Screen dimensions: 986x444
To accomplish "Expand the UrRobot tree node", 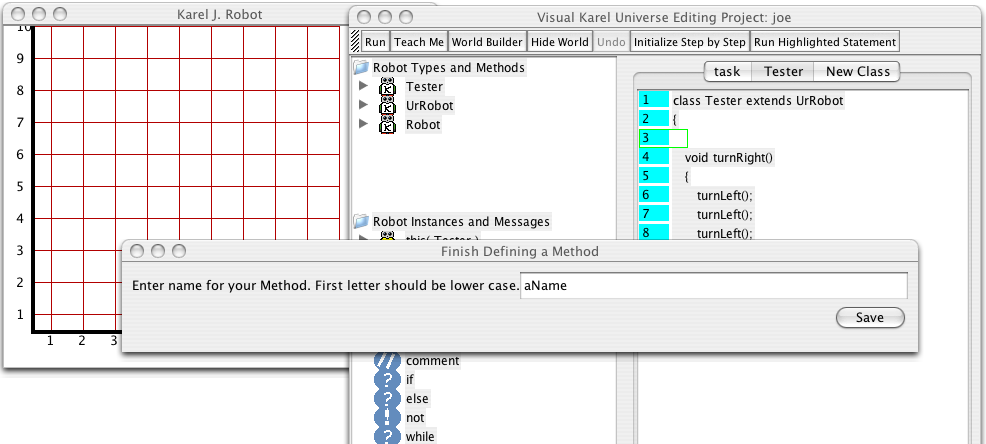I will click(x=364, y=106).
